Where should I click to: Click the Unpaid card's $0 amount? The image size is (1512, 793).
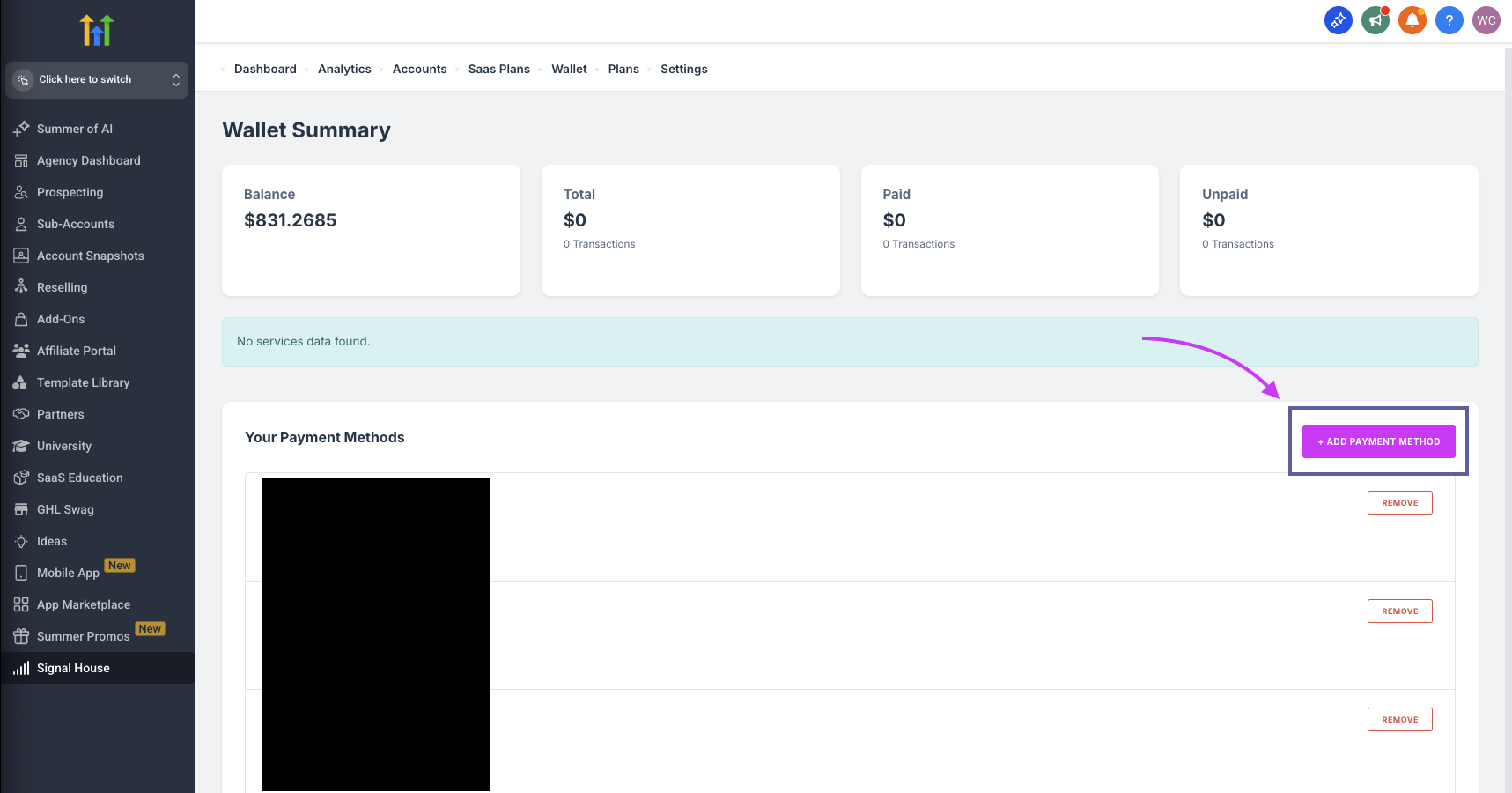coord(1213,220)
